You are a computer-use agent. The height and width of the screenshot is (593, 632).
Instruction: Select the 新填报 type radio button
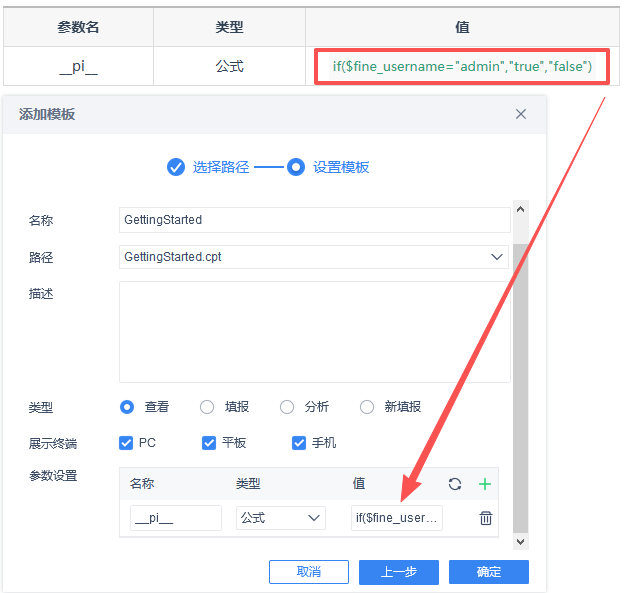pos(366,407)
